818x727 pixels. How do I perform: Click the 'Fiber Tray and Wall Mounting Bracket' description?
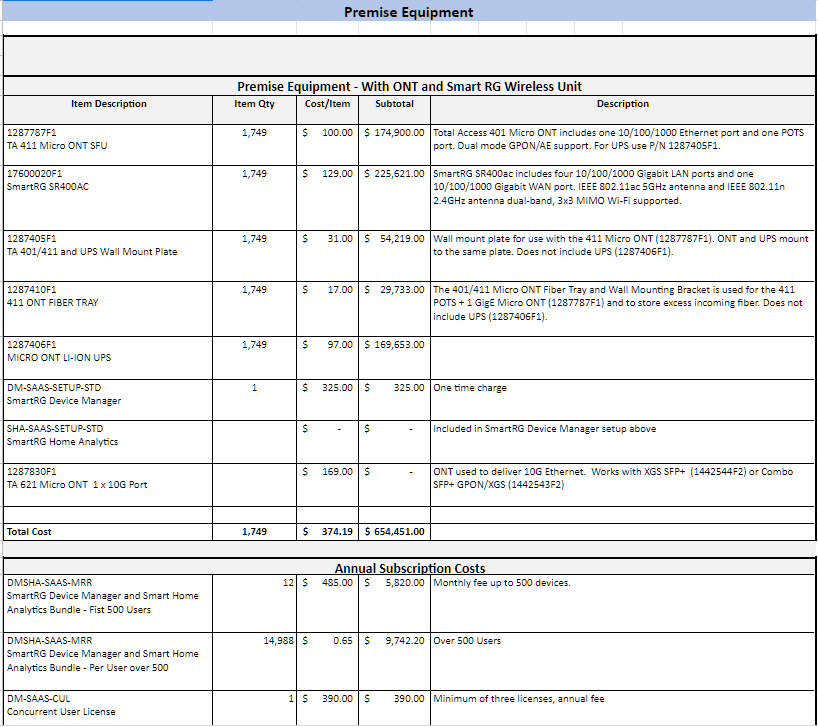(x=622, y=309)
